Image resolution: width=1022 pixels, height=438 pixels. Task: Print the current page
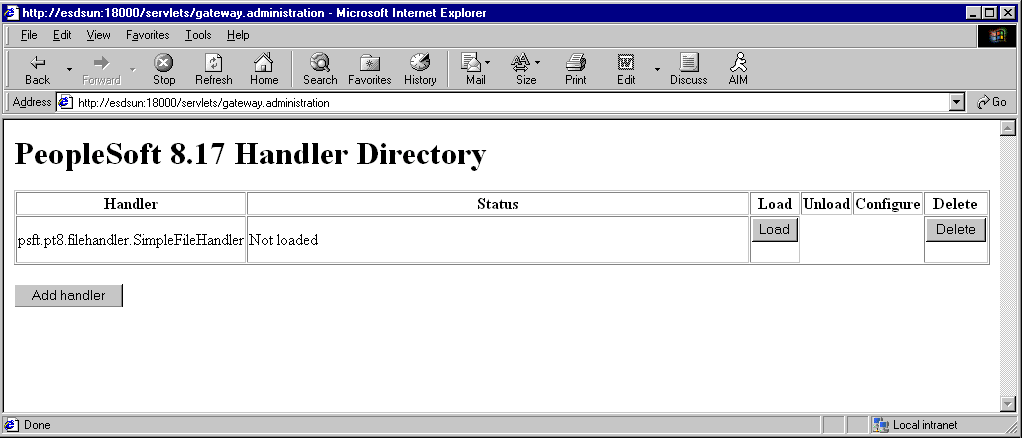576,70
